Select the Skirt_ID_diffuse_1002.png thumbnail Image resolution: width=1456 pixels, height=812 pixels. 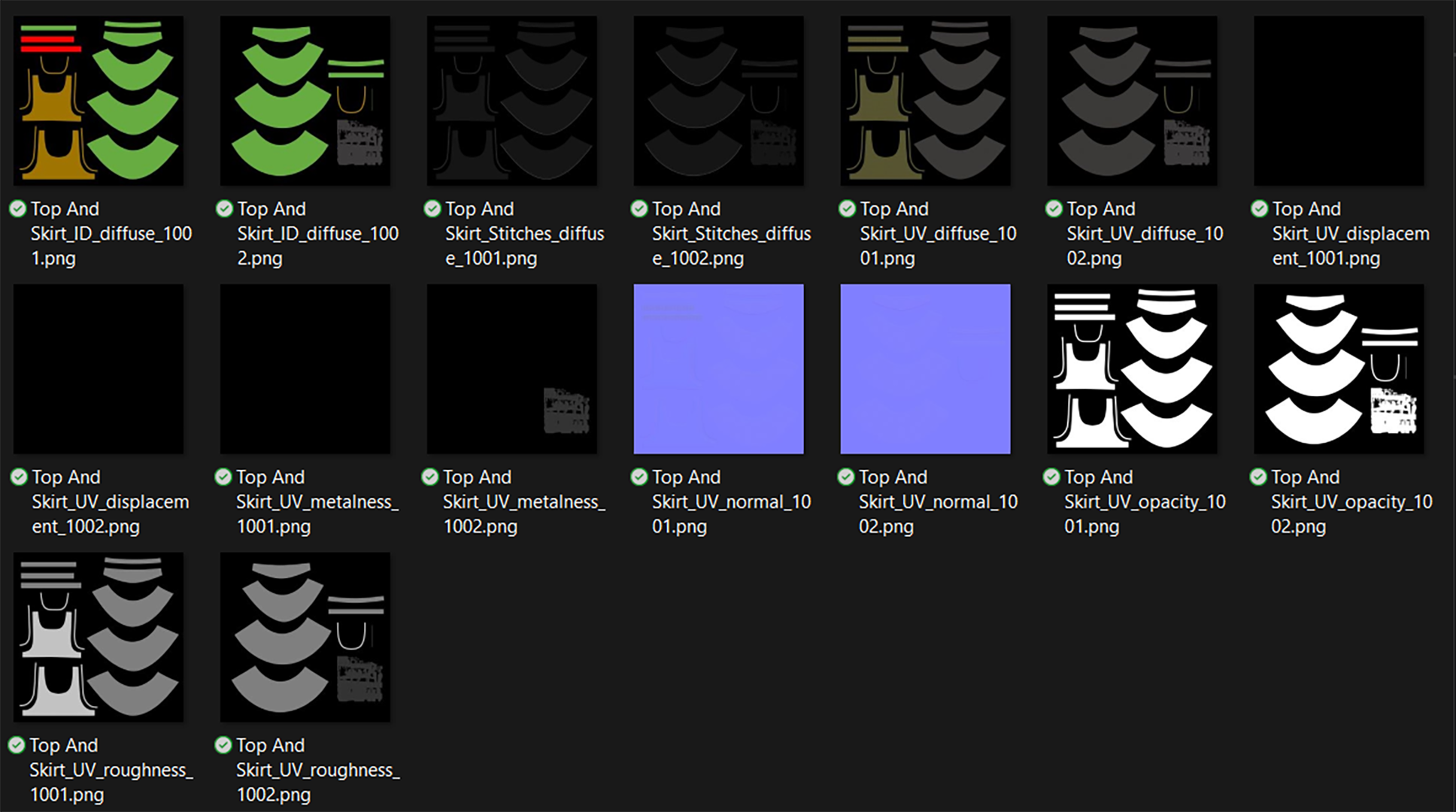[305, 101]
